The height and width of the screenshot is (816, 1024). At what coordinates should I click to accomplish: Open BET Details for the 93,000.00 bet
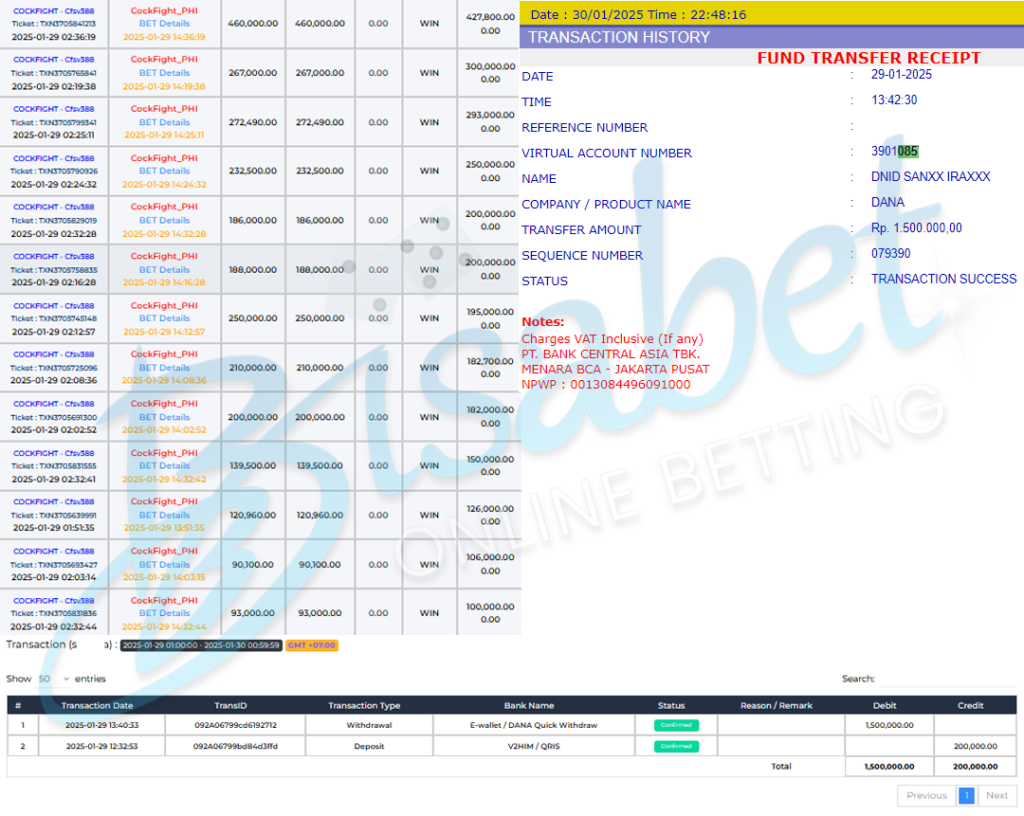coord(164,613)
